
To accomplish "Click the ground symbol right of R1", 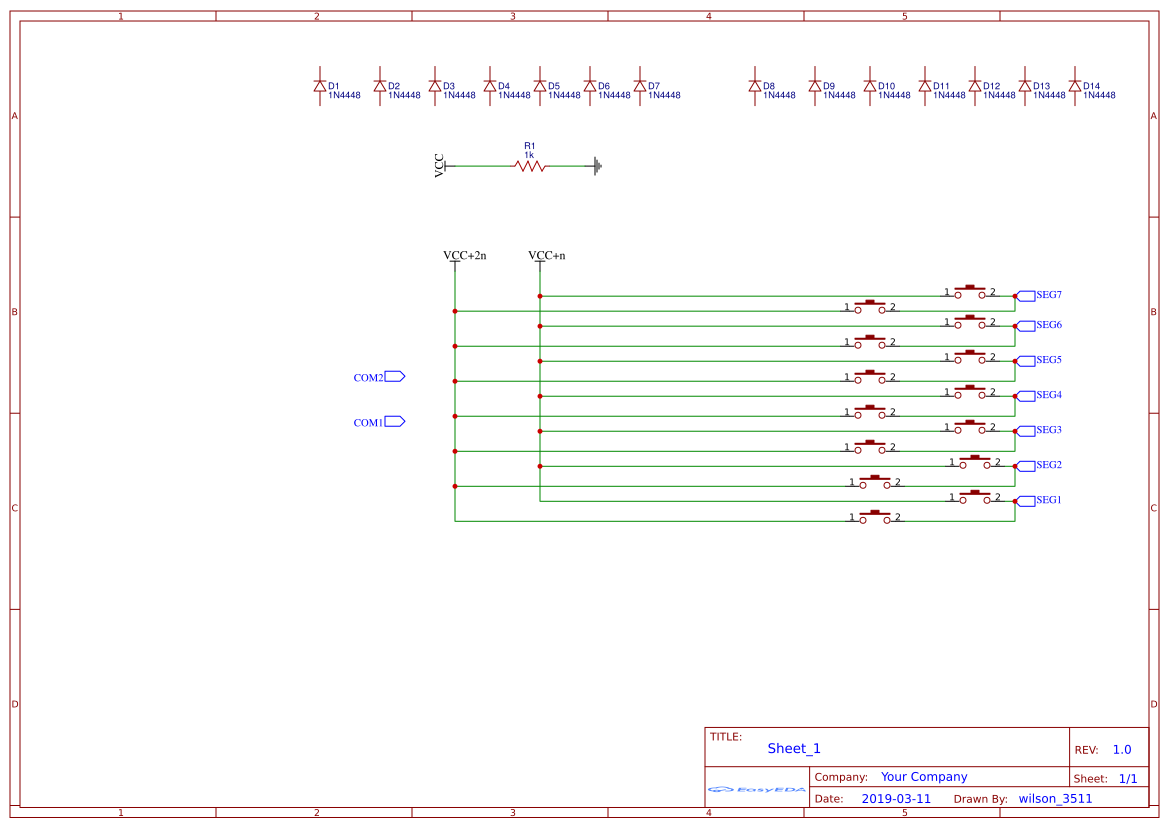I will point(596,165).
